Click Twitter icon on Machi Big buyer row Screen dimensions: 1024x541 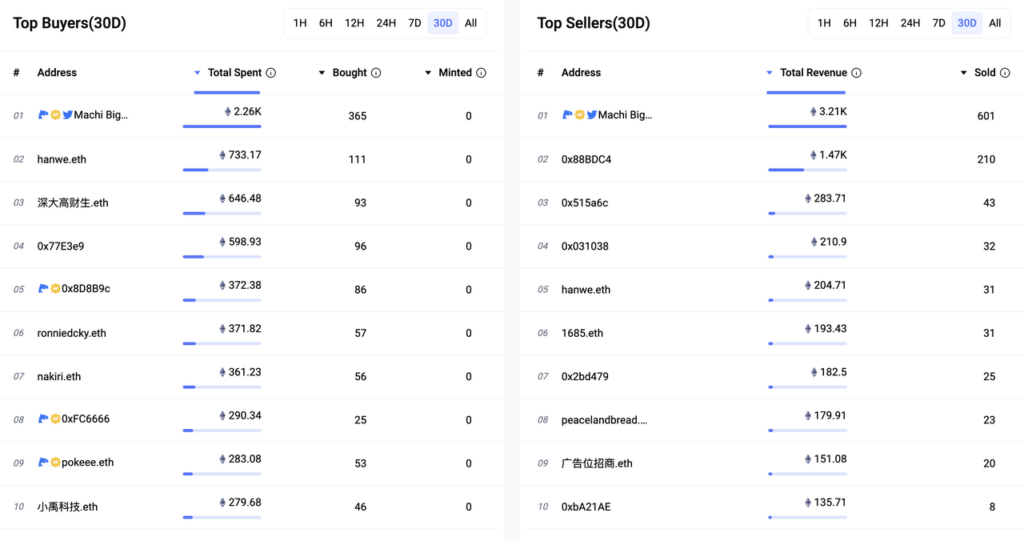pos(67,115)
